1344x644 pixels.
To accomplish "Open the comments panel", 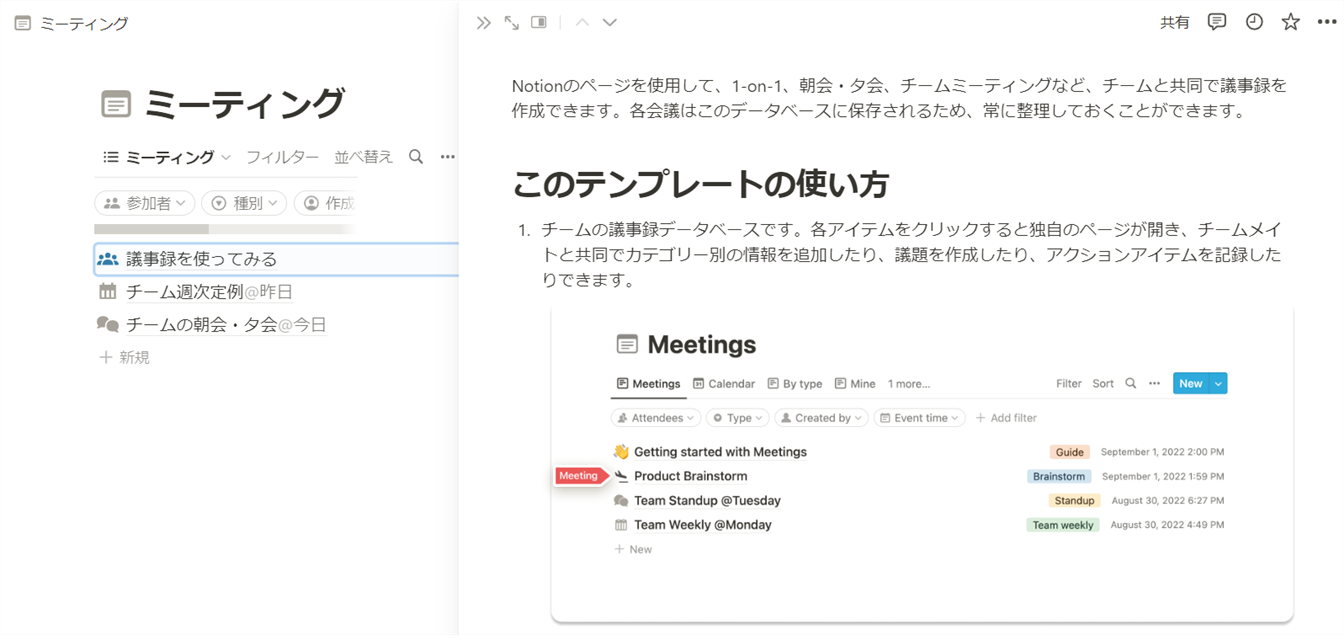I will coord(1216,22).
